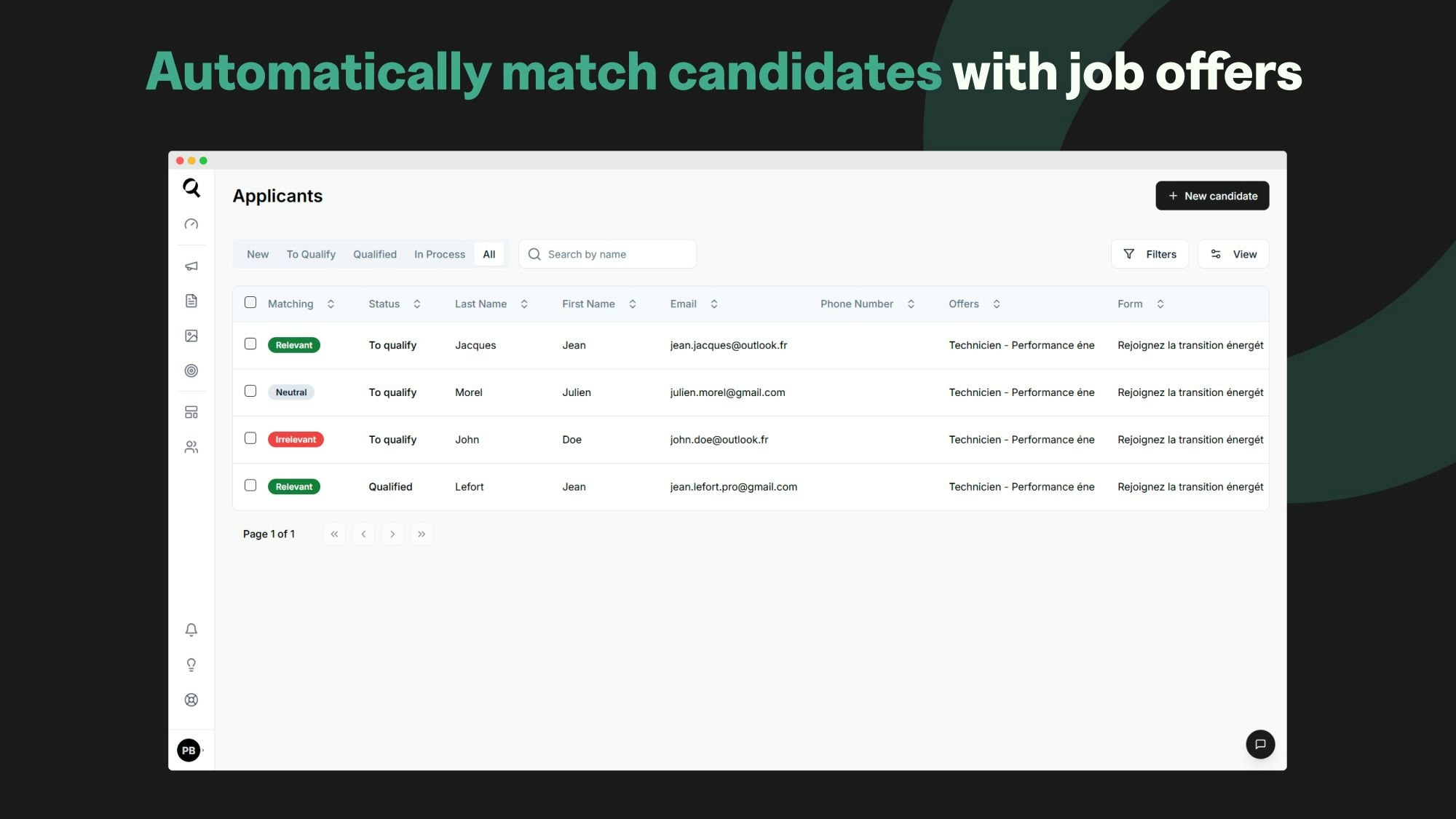Open the document page icon in sidebar
The image size is (1456, 819).
[191, 301]
